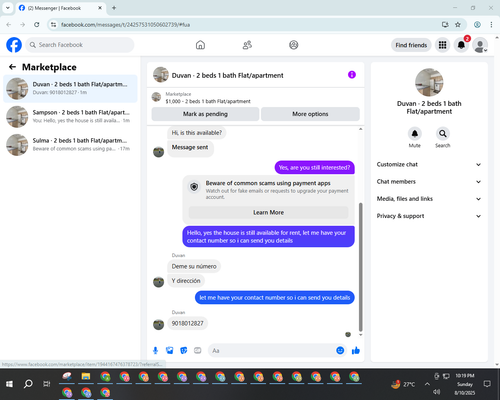View site information icon in address bar
Image resolution: width=500 pixels, height=400 pixels.
pyautogui.click(x=53, y=24)
